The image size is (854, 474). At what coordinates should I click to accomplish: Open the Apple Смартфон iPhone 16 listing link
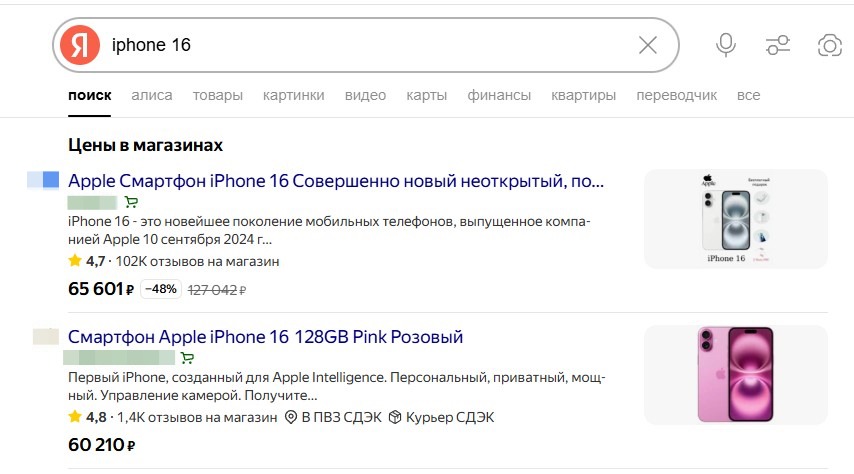tap(336, 181)
